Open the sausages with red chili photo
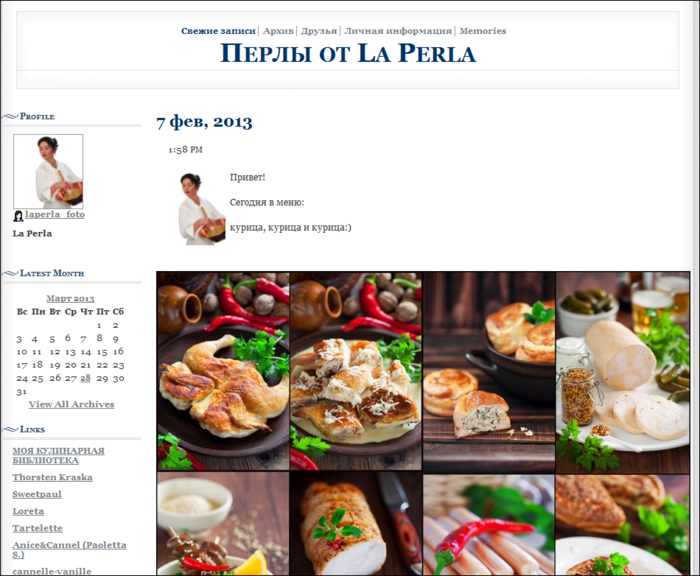700x576 pixels. click(x=489, y=525)
